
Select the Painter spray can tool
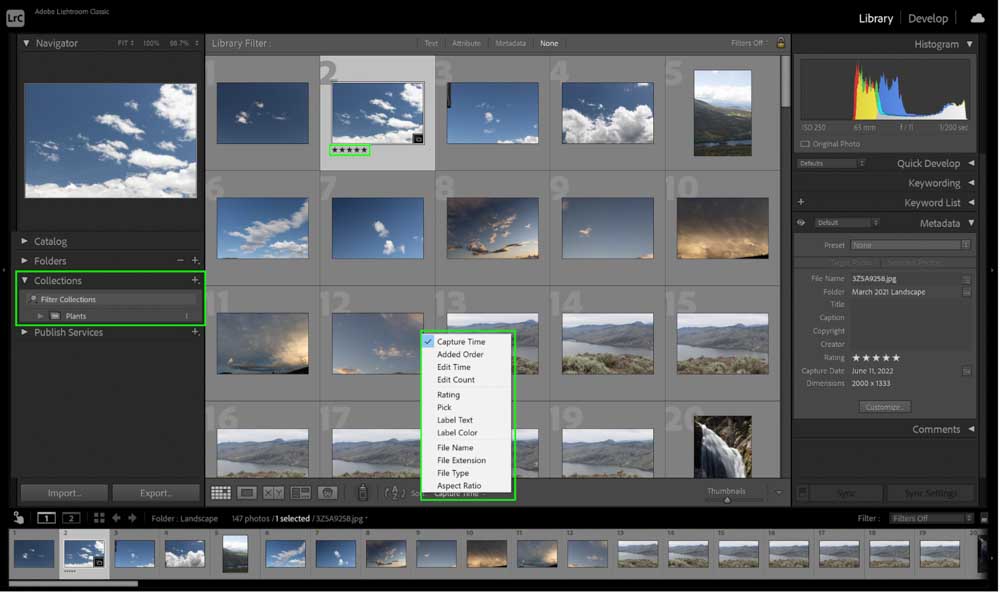pos(362,492)
